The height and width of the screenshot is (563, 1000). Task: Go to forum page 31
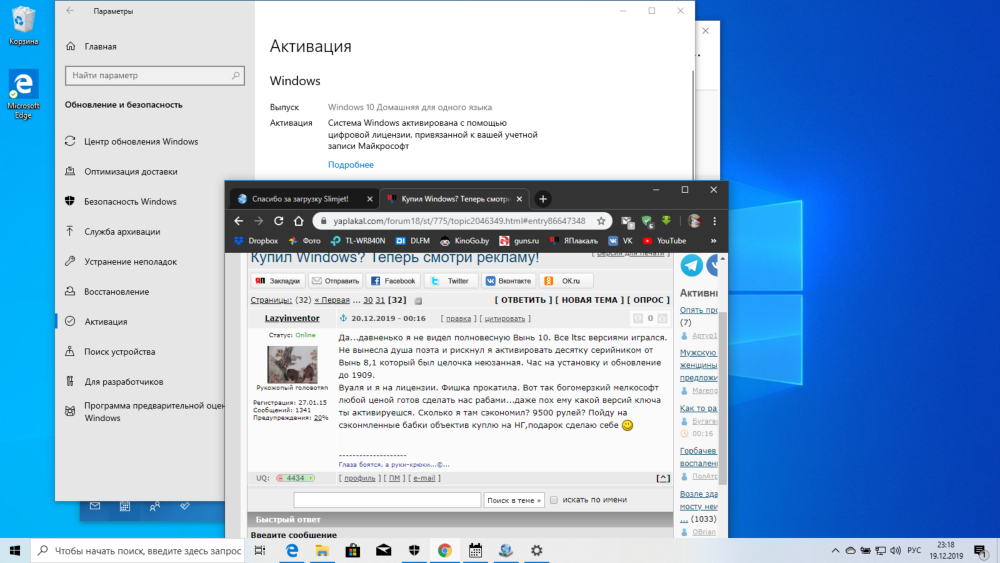380,300
